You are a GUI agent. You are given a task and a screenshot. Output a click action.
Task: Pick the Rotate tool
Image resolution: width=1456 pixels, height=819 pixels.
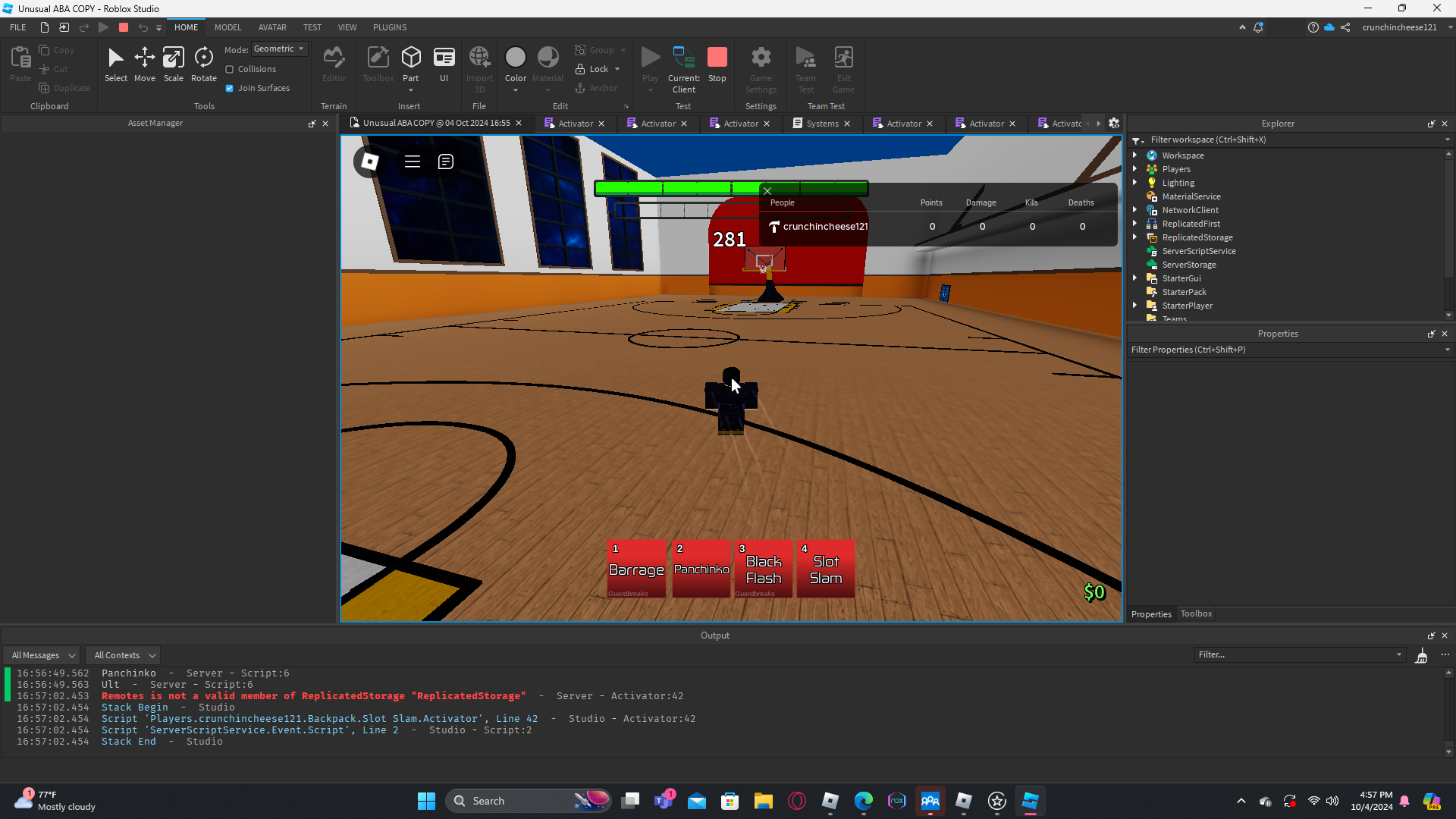click(204, 64)
